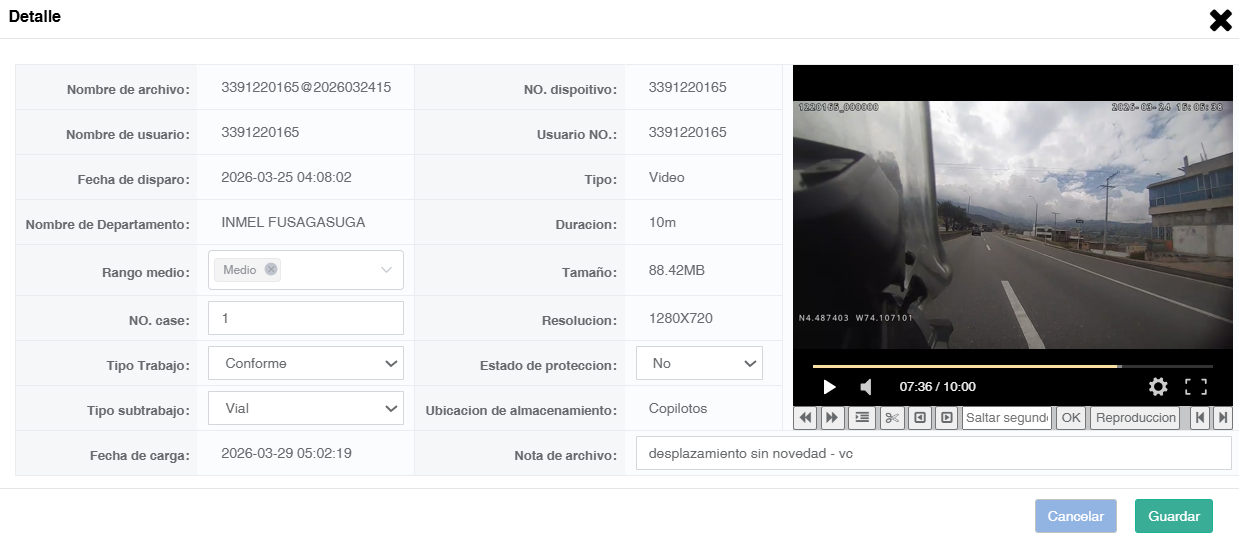Click the Usuario NO. value

coord(688,132)
